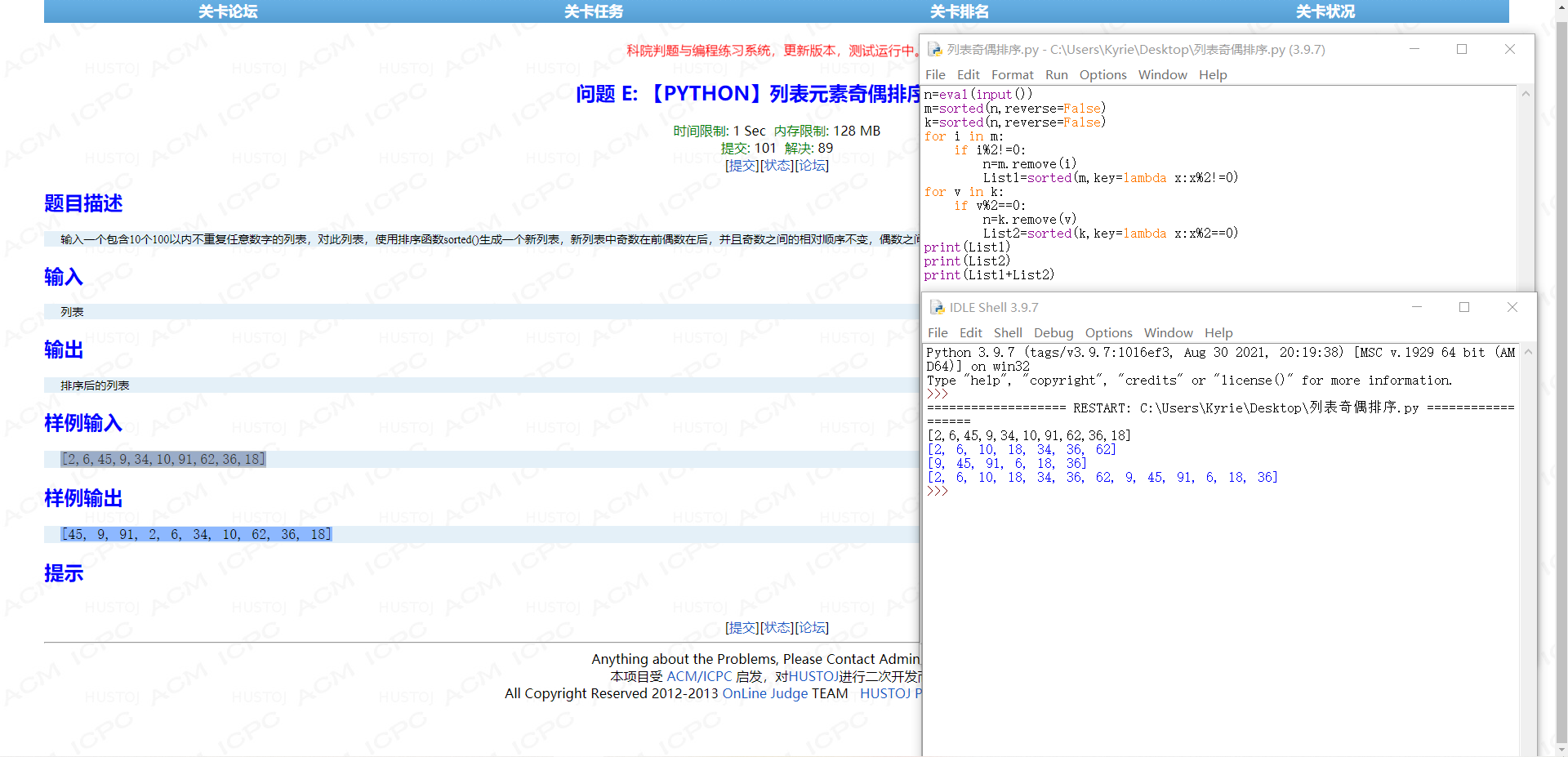Minimize the IDLE Shell window
Image resolution: width=1568 pixels, height=757 pixels.
(1417, 307)
